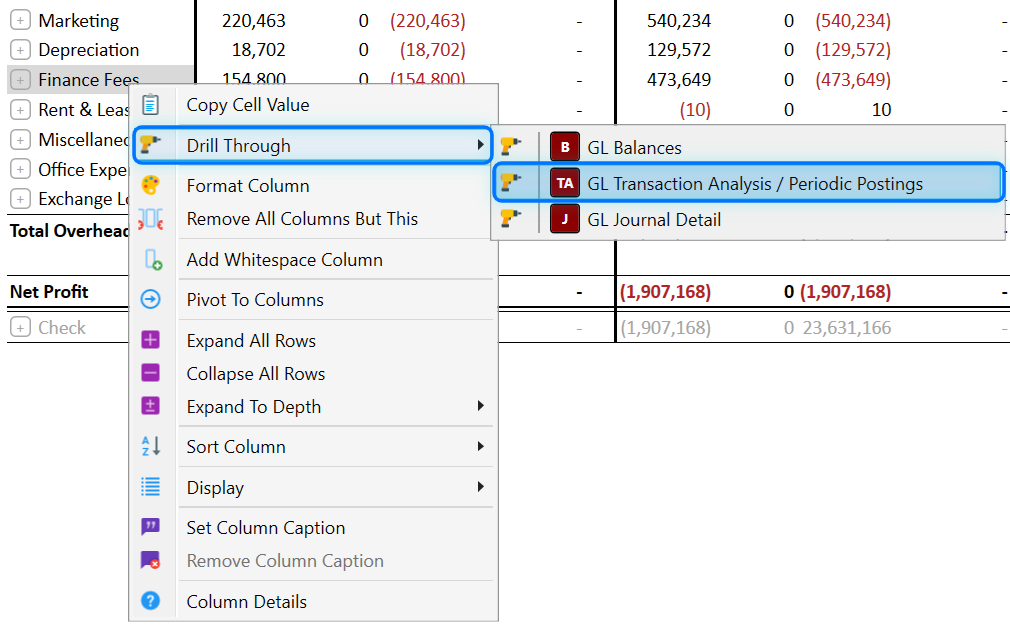The image size is (1010, 630).
Task: Click the red J icon for GL Journal Detail
Action: 565,219
